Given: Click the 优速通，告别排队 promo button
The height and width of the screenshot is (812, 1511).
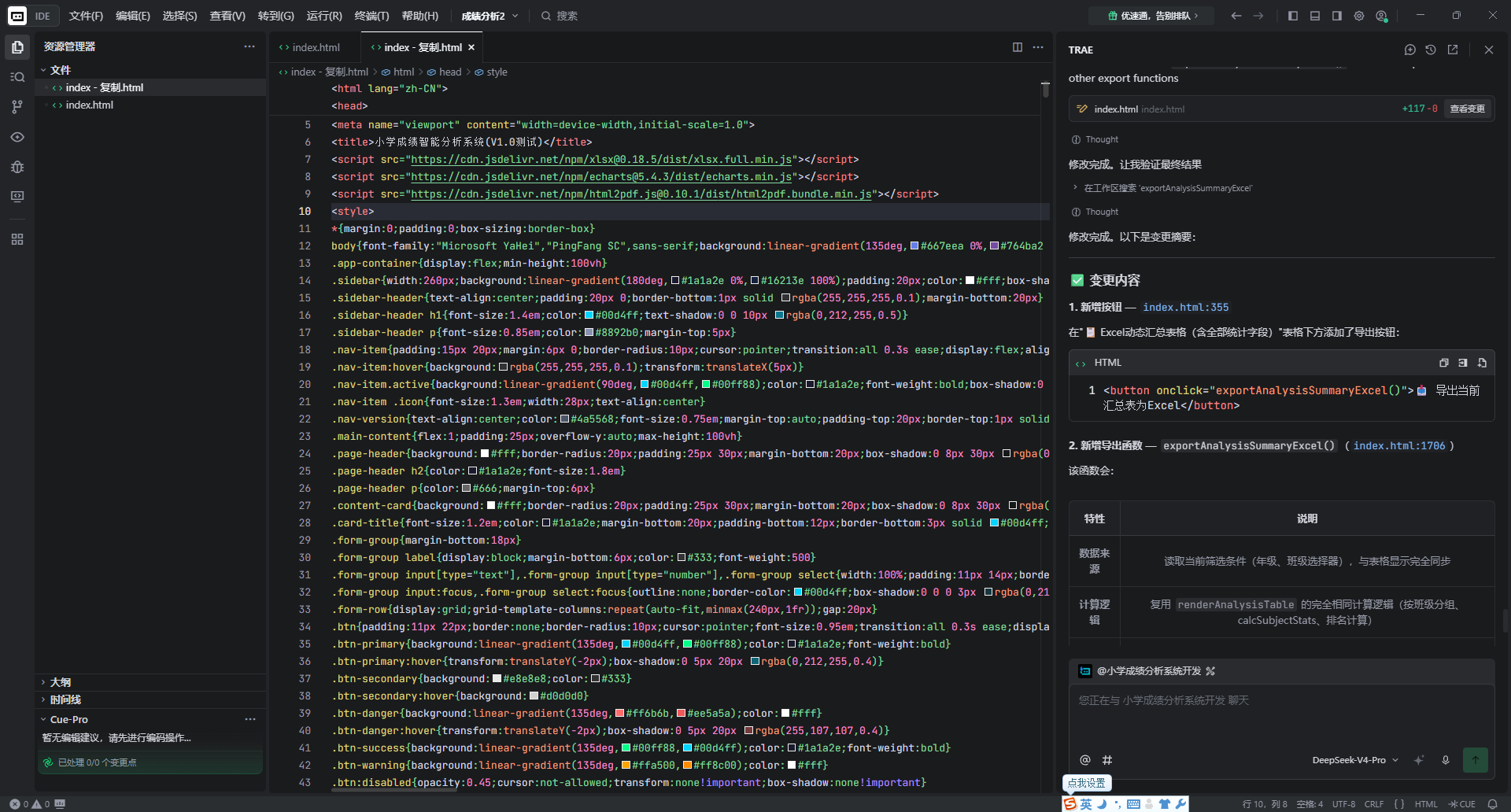Looking at the screenshot, I should click(x=1151, y=16).
